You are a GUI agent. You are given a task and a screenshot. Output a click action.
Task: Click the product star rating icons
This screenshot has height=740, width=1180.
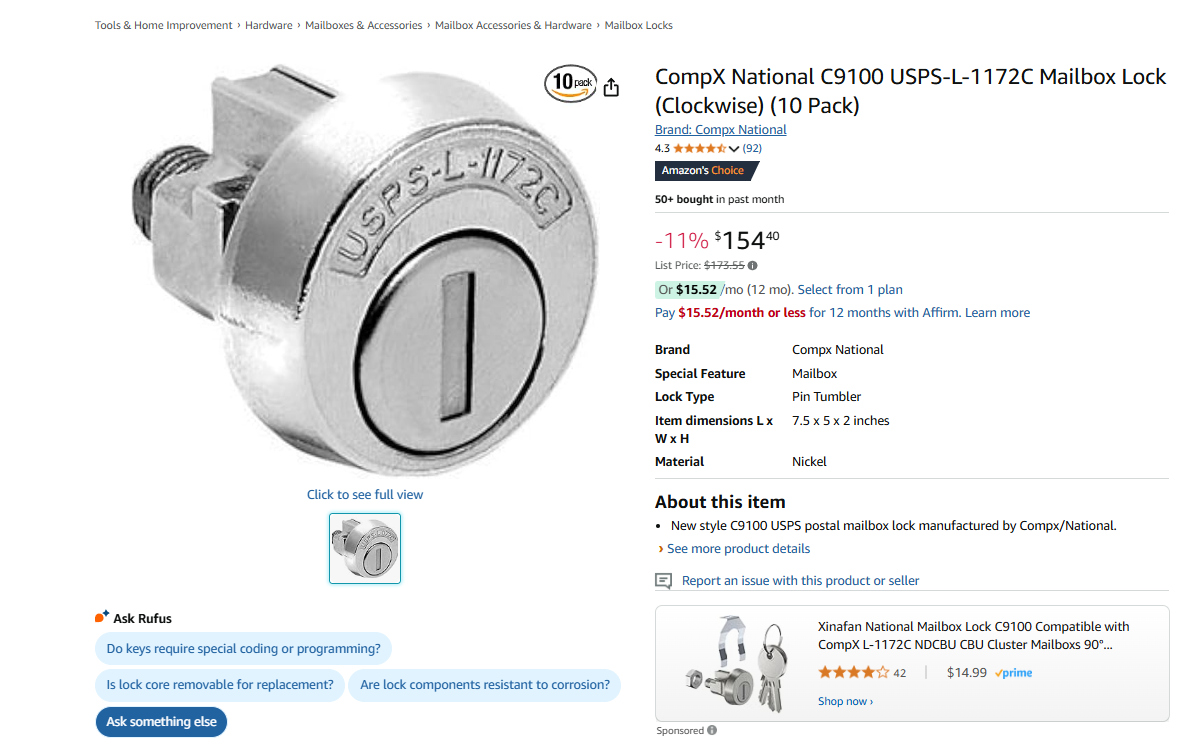click(699, 148)
